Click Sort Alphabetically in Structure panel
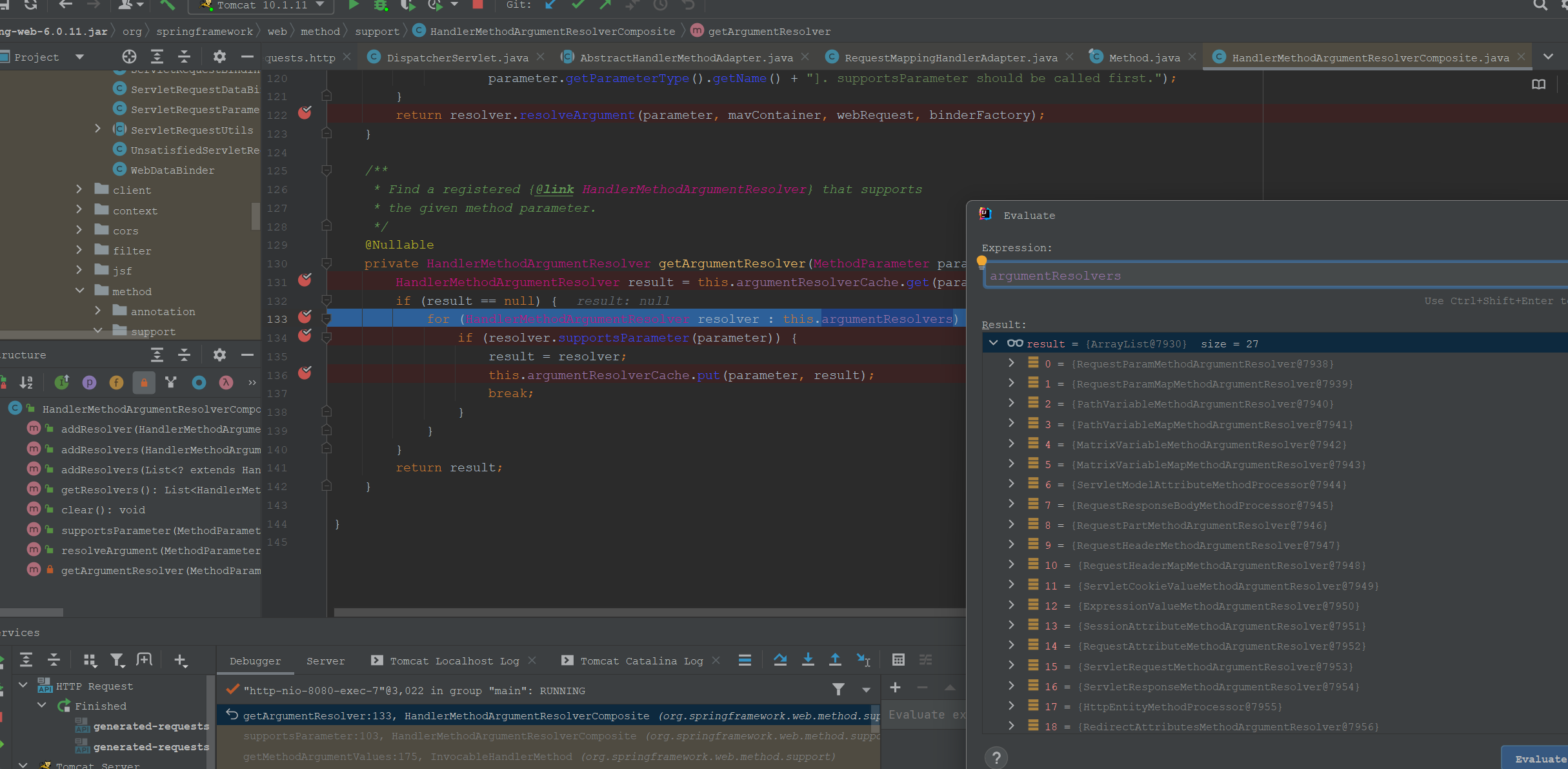Image resolution: width=1568 pixels, height=769 pixels. coord(26,383)
